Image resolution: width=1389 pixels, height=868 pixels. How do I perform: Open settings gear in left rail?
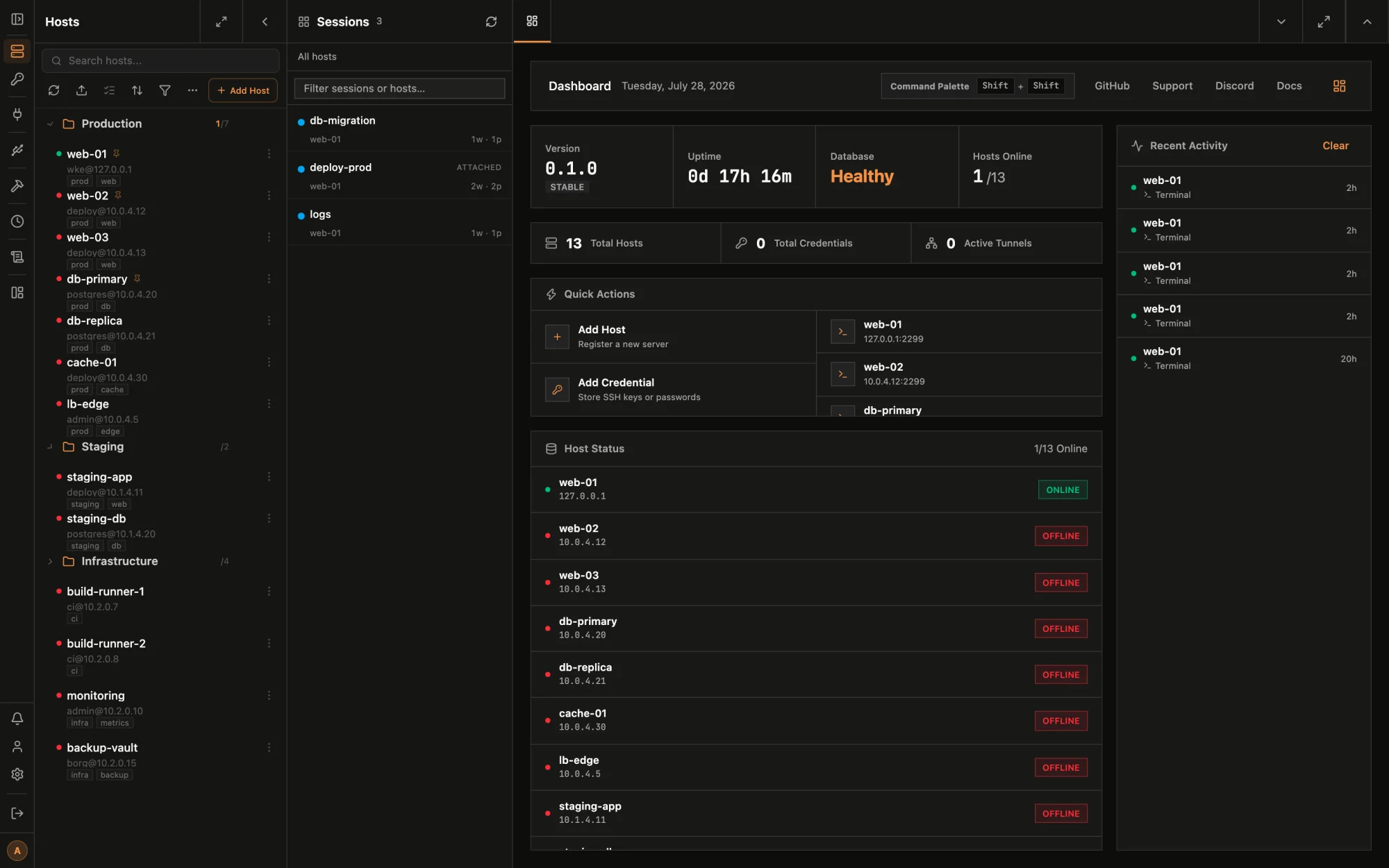point(17,774)
